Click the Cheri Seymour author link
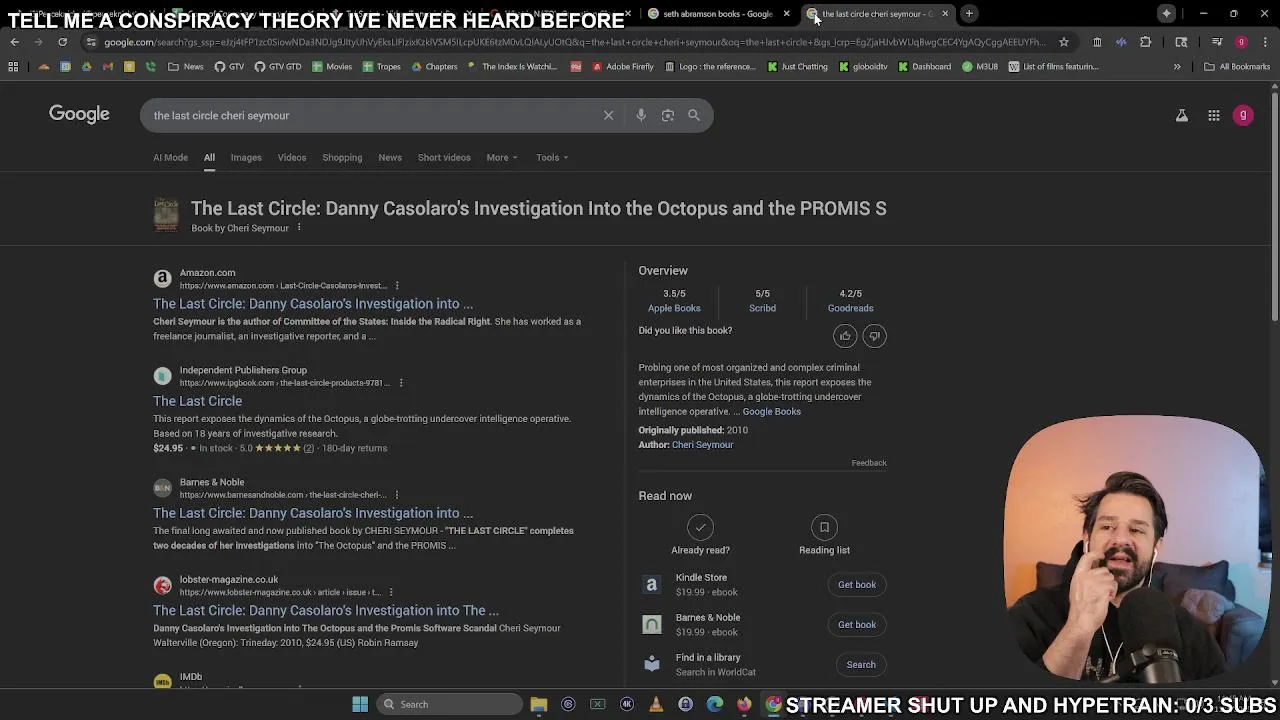The width and height of the screenshot is (1280, 720). point(702,445)
